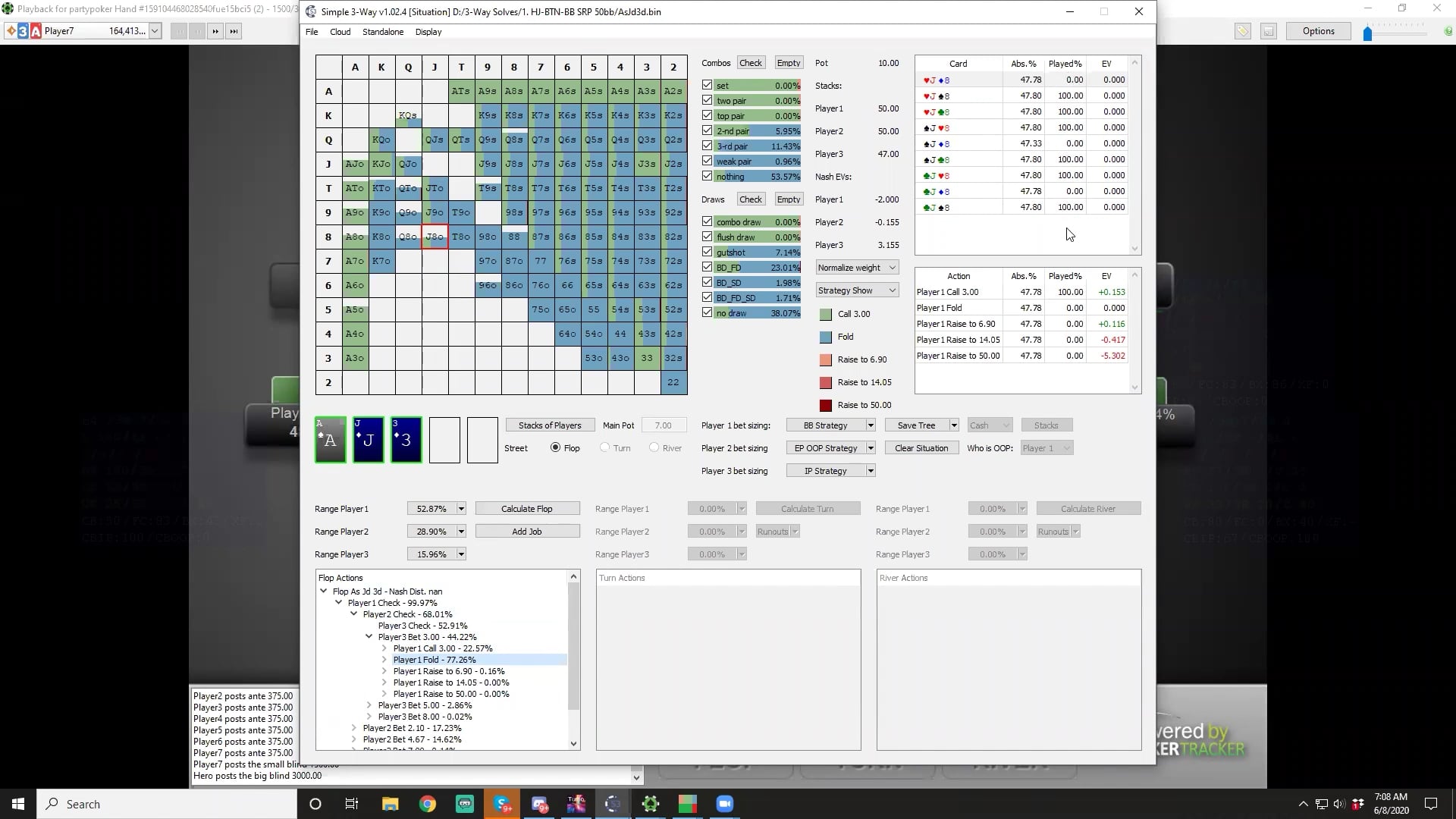This screenshot has height=819, width=1456.
Task: Click the Discord taskbar icon
Action: click(539, 804)
